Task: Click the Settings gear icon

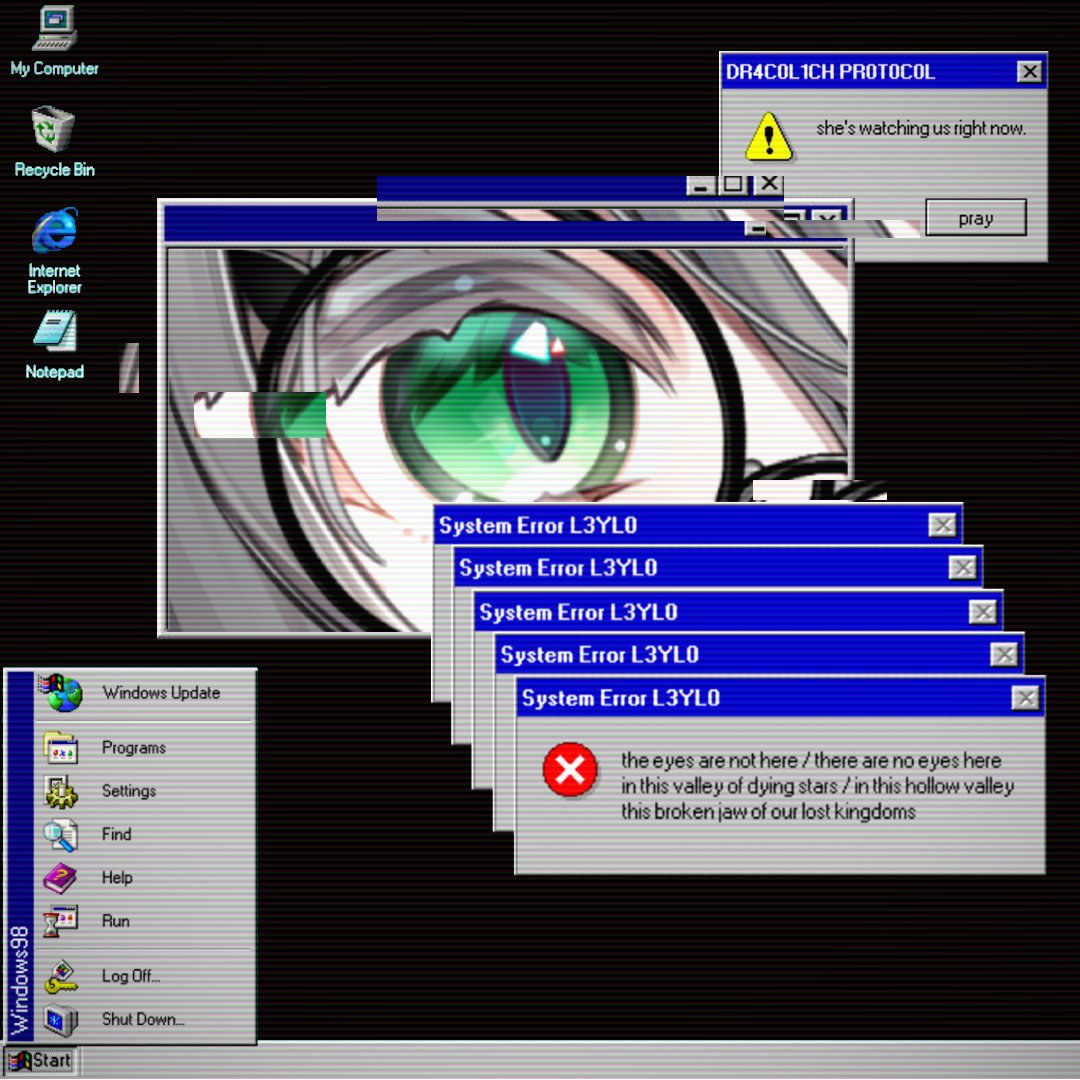Action: tap(61, 791)
